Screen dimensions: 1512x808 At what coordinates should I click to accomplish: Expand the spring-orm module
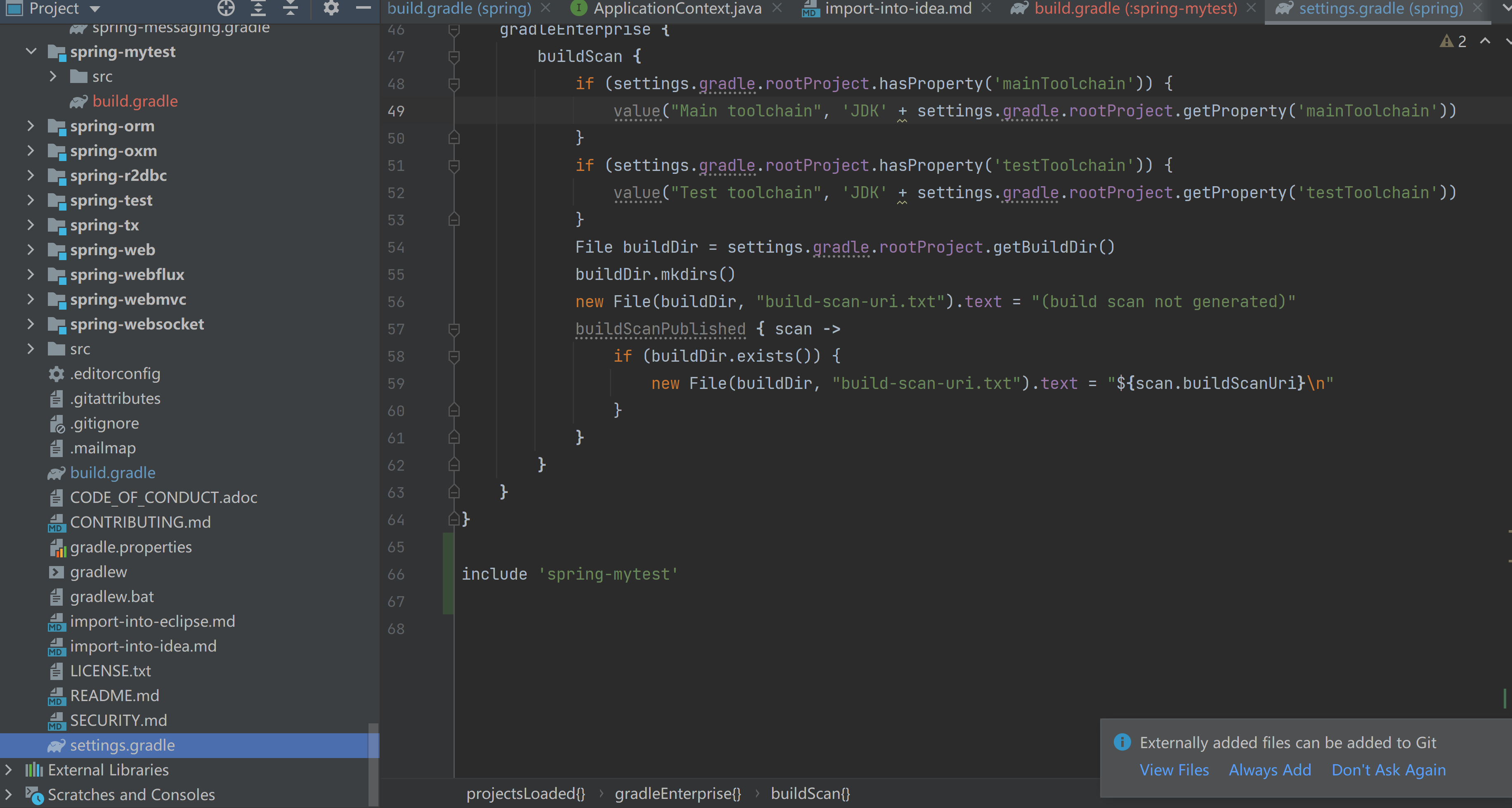tap(31, 126)
